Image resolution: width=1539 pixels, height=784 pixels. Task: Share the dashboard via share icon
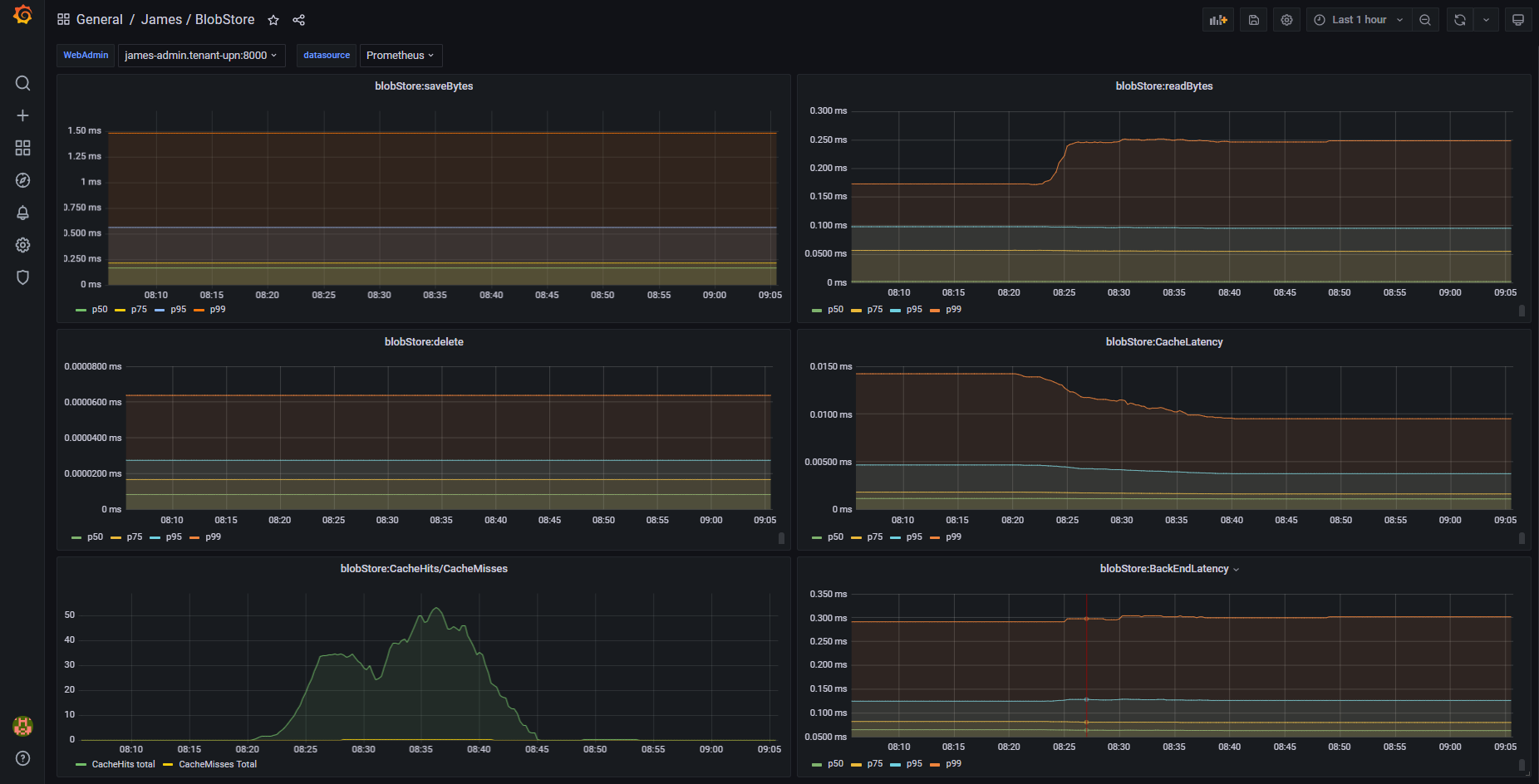(x=299, y=20)
